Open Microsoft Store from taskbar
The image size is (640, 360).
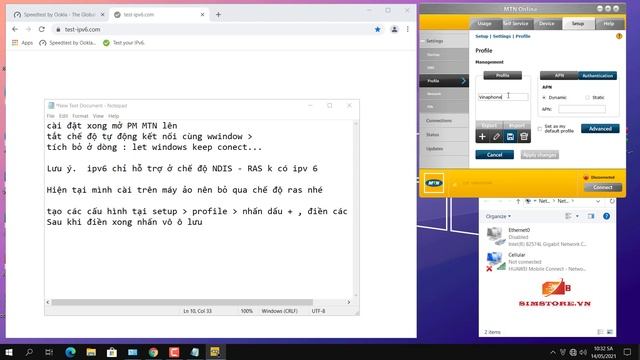(112, 352)
